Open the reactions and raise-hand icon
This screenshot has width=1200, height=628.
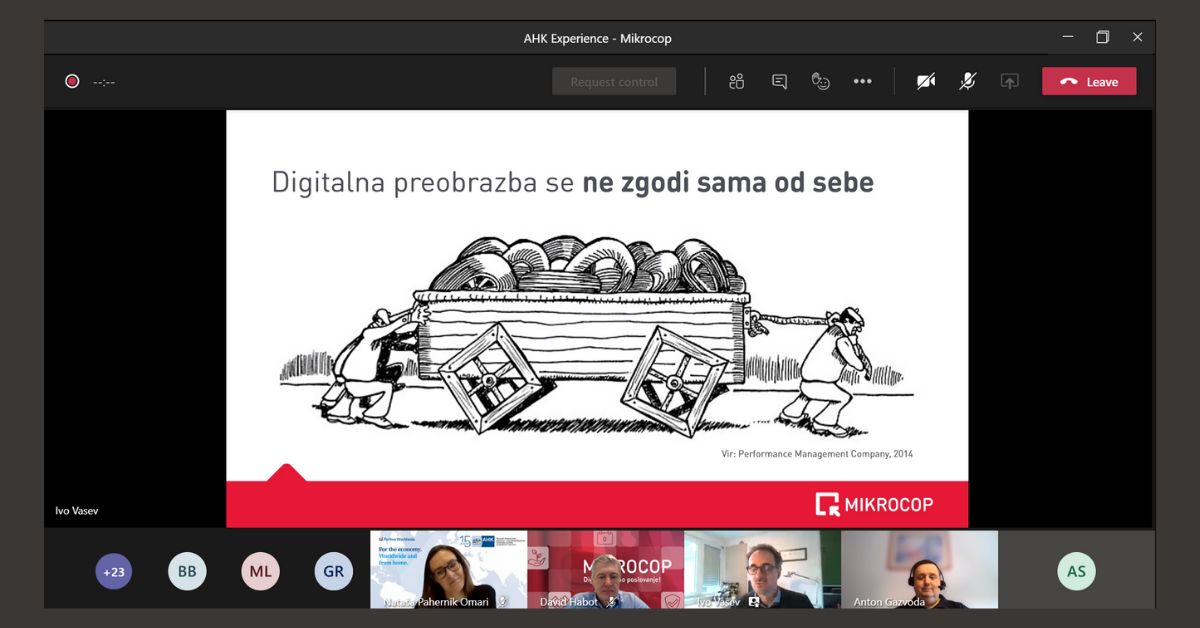[x=821, y=82]
